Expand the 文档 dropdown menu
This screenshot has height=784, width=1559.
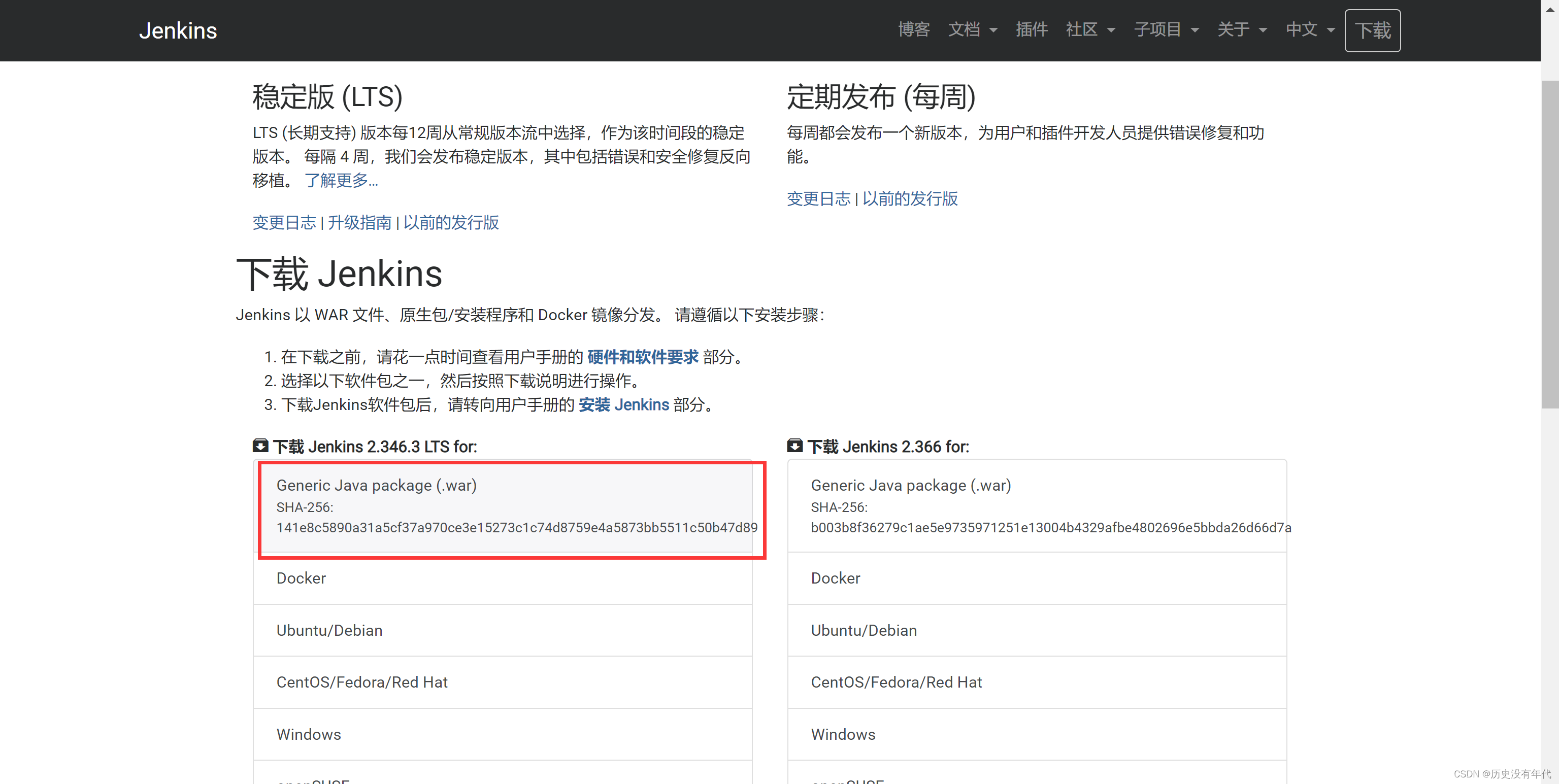(972, 29)
